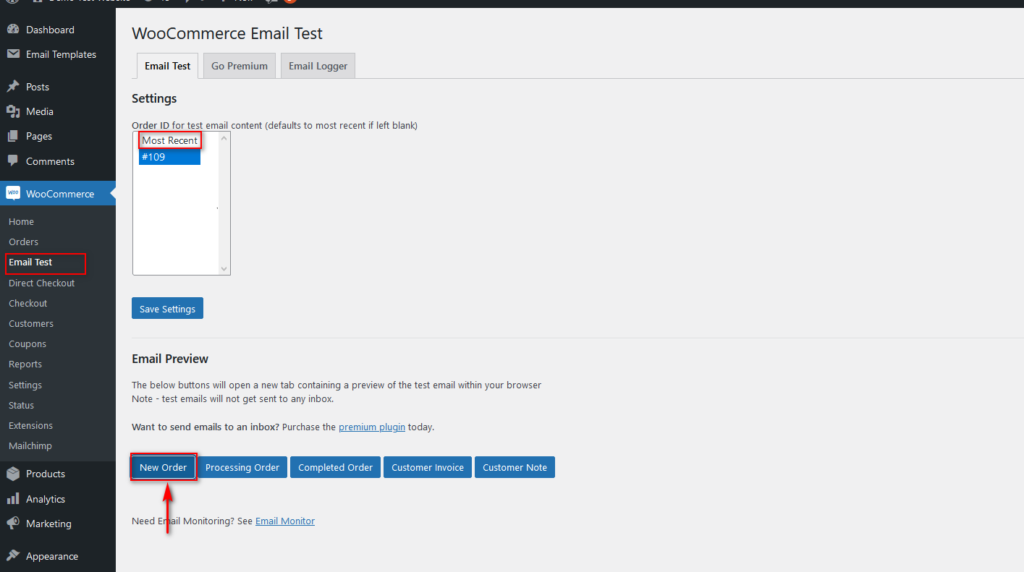Open WooCommerce Settings submenu item
This screenshot has width=1024, height=572.
[25, 385]
